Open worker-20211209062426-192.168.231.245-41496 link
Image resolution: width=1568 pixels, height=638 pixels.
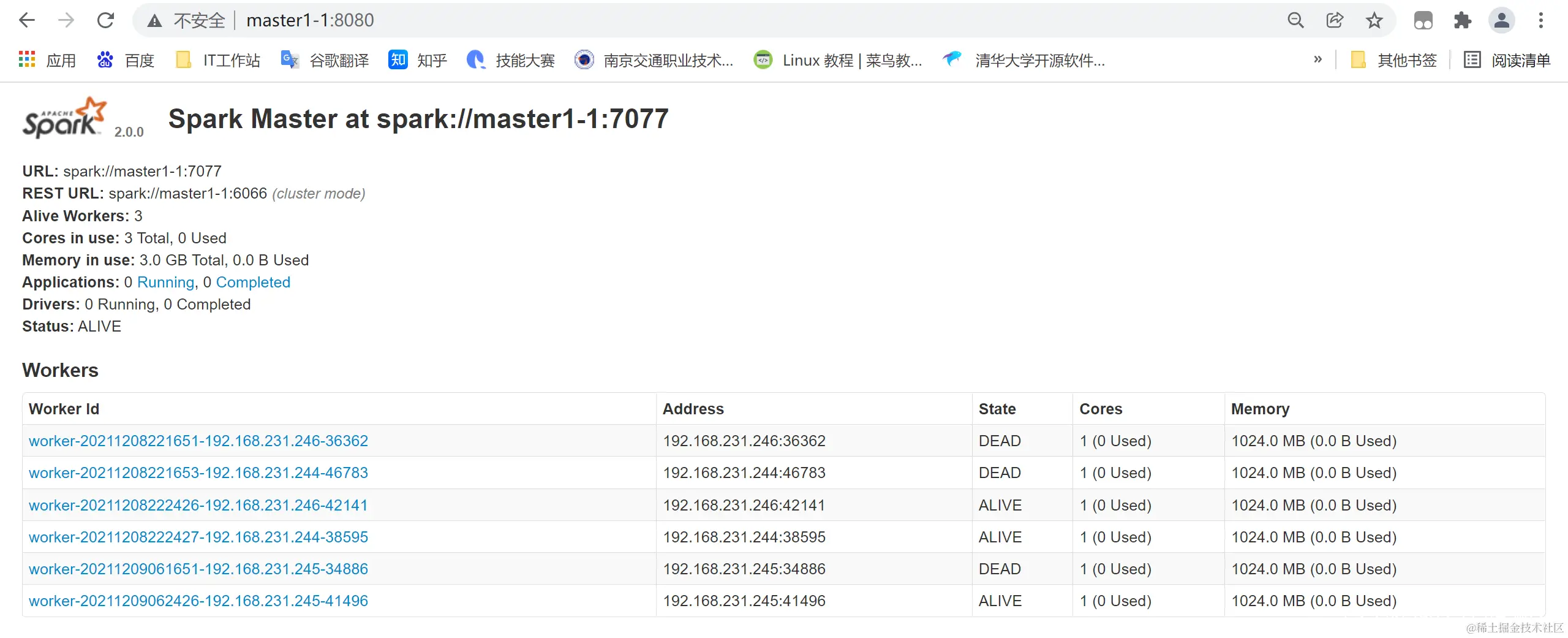198,601
